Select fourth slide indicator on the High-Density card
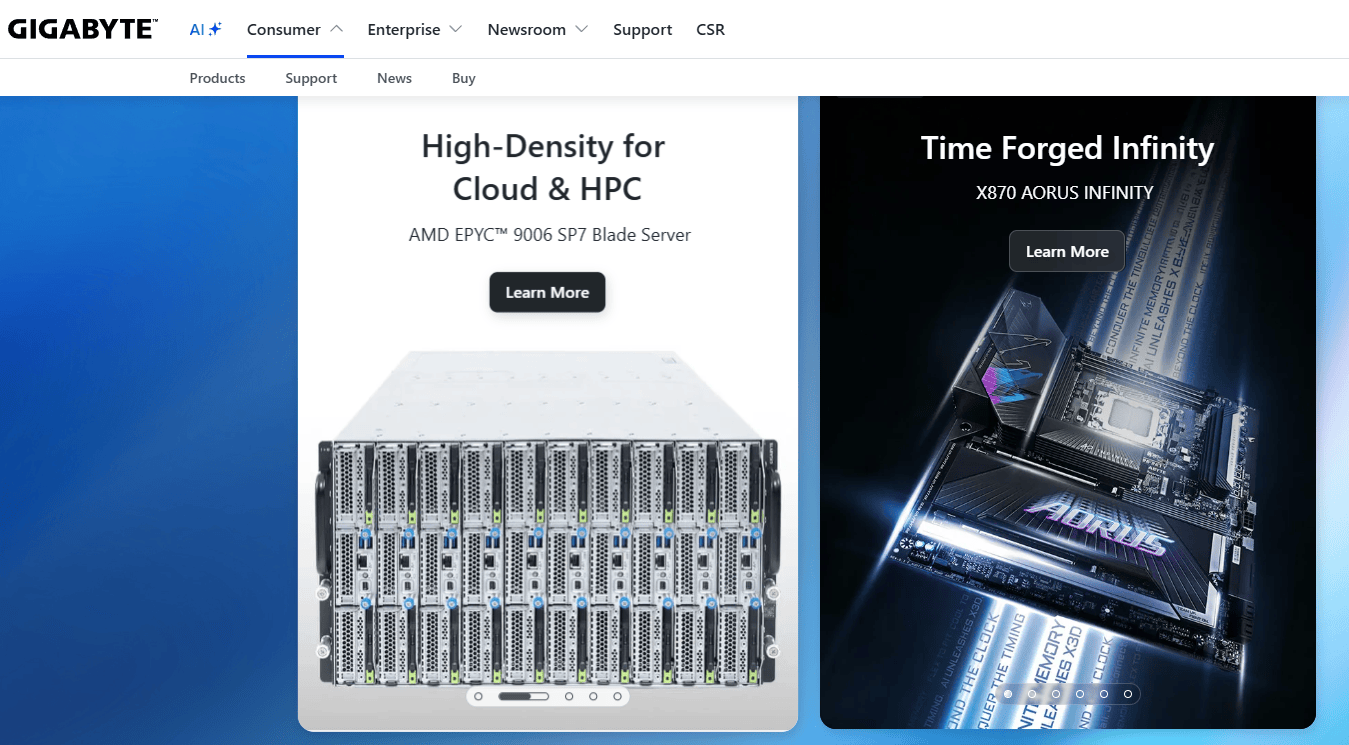The image size is (1349, 745). (x=593, y=696)
